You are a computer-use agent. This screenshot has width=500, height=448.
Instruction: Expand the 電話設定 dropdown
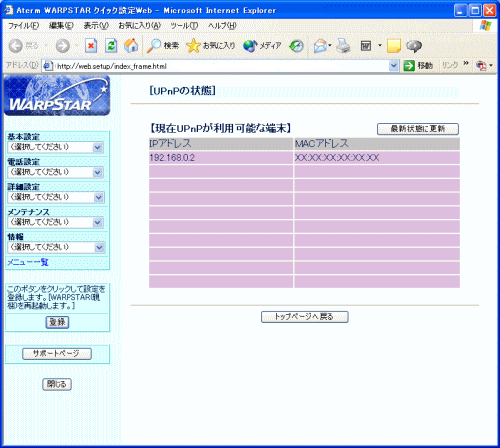[56, 172]
